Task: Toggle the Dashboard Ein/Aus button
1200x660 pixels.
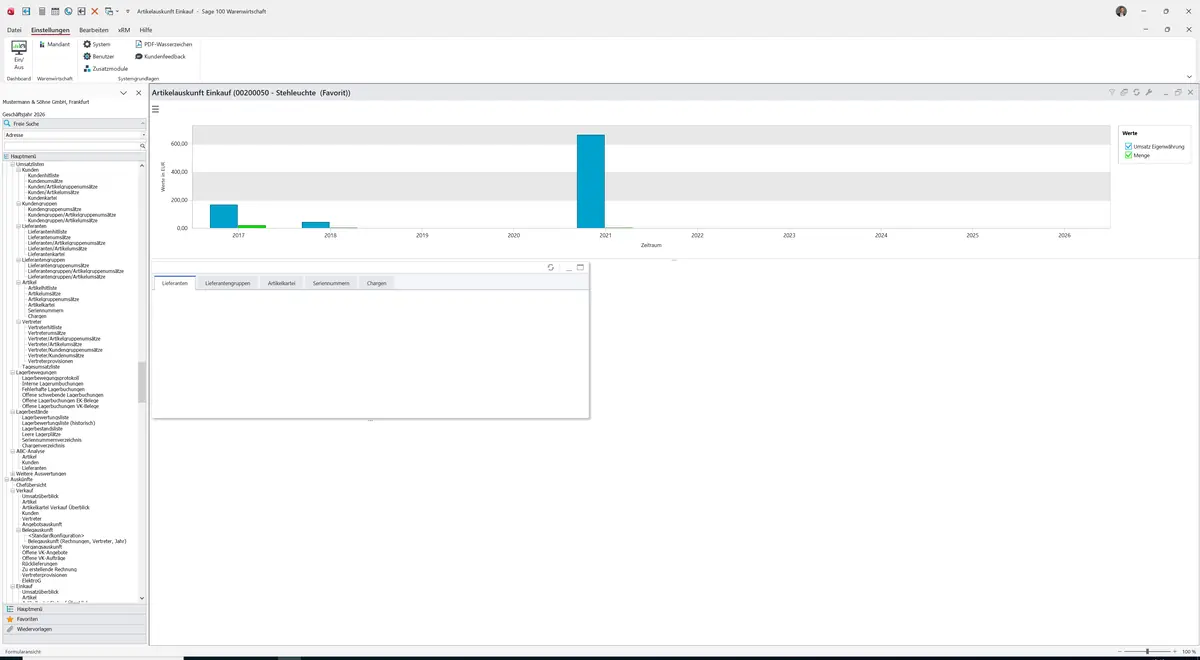Action: [19, 55]
